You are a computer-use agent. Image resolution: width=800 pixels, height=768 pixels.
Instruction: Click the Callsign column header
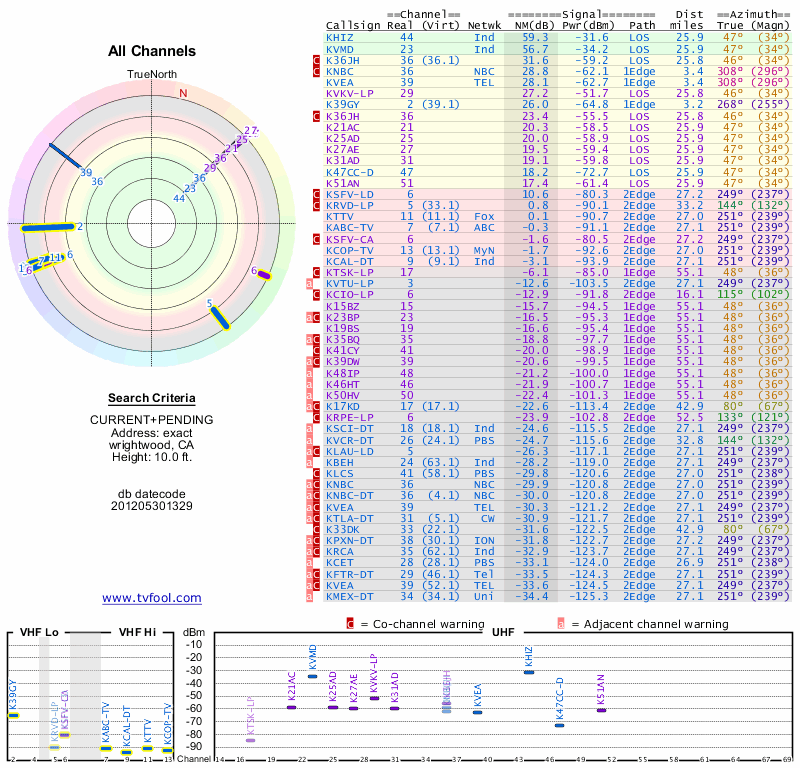[353, 24]
